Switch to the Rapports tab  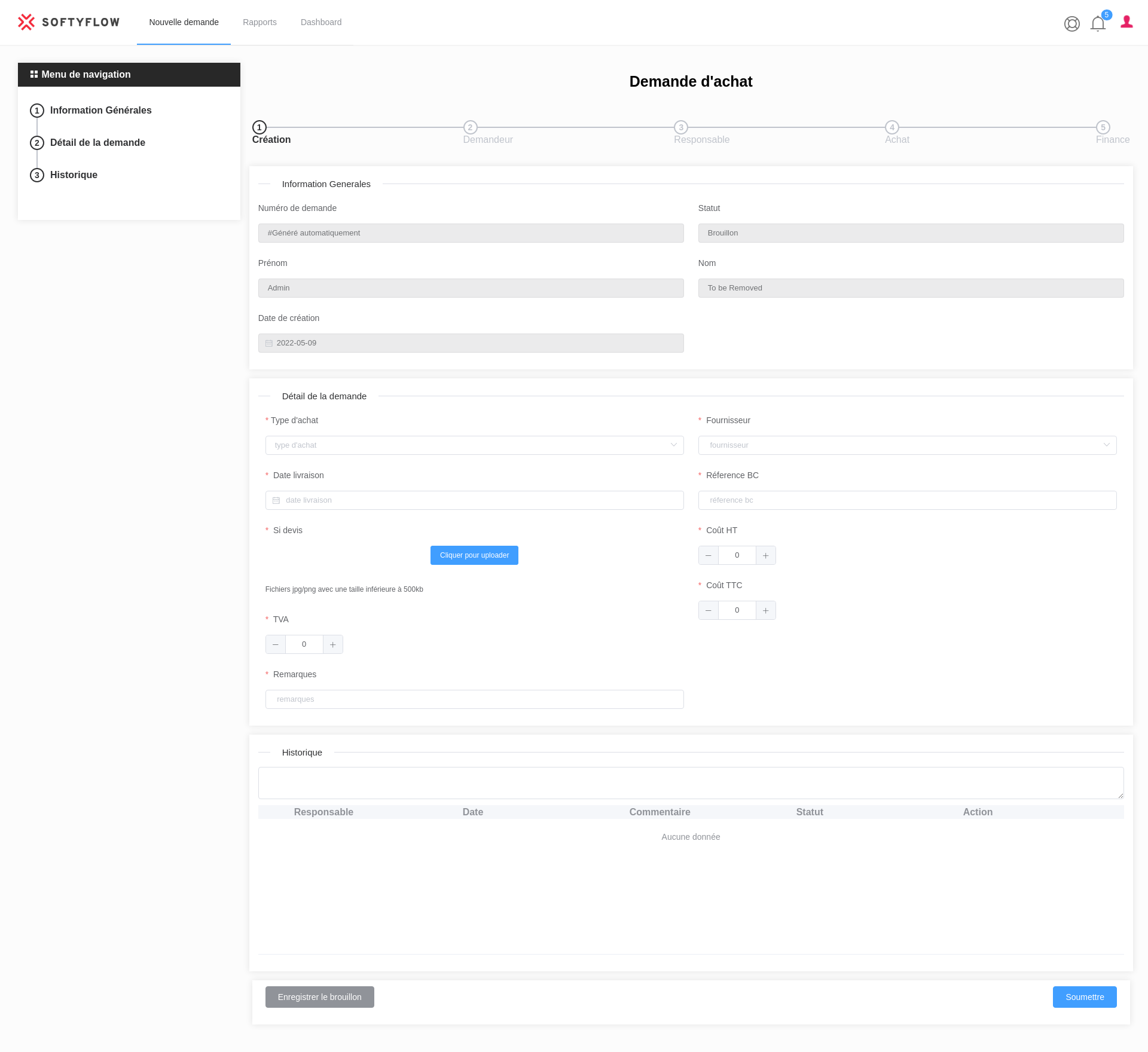pos(259,22)
